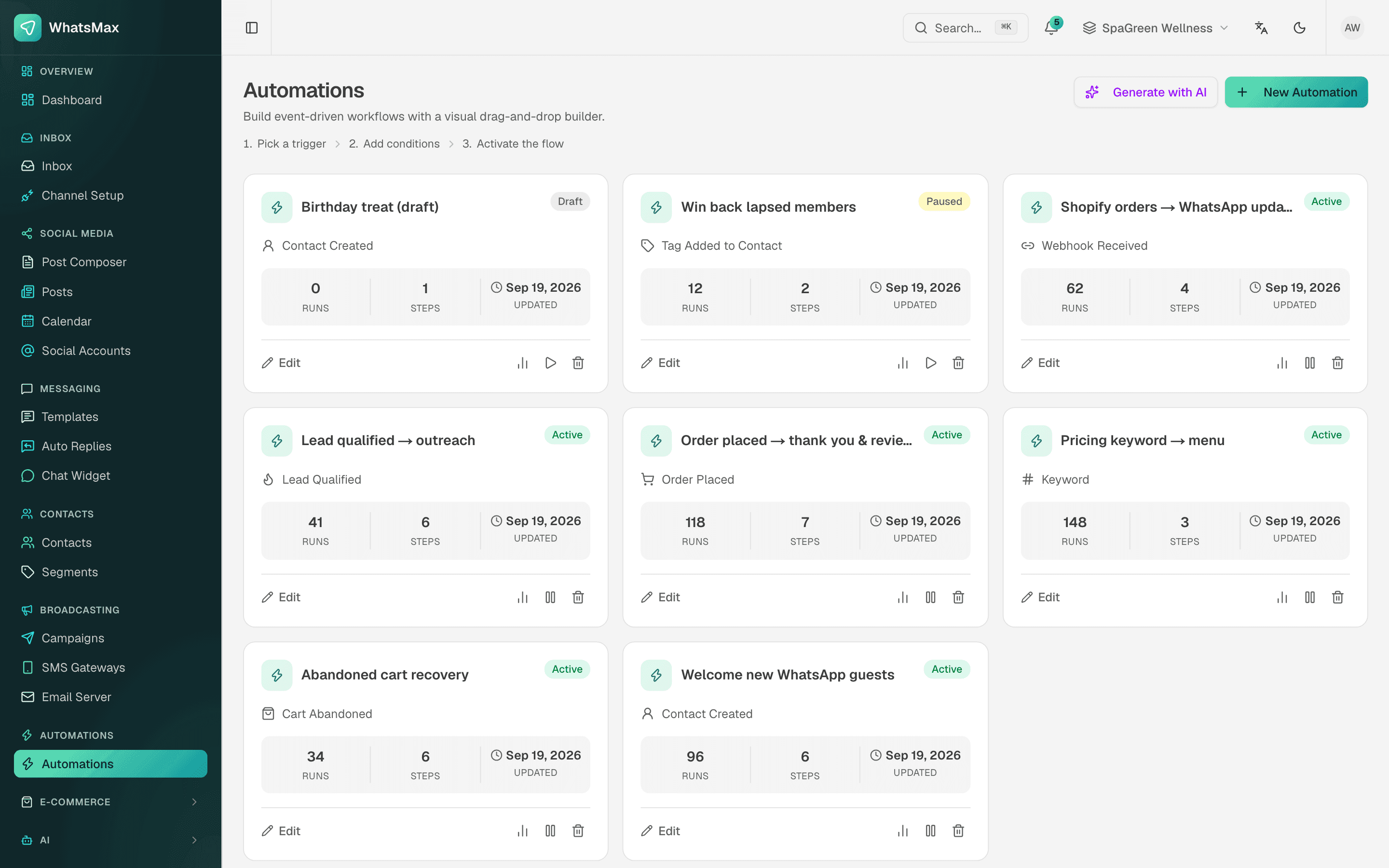Expand the AI section

(x=110, y=840)
